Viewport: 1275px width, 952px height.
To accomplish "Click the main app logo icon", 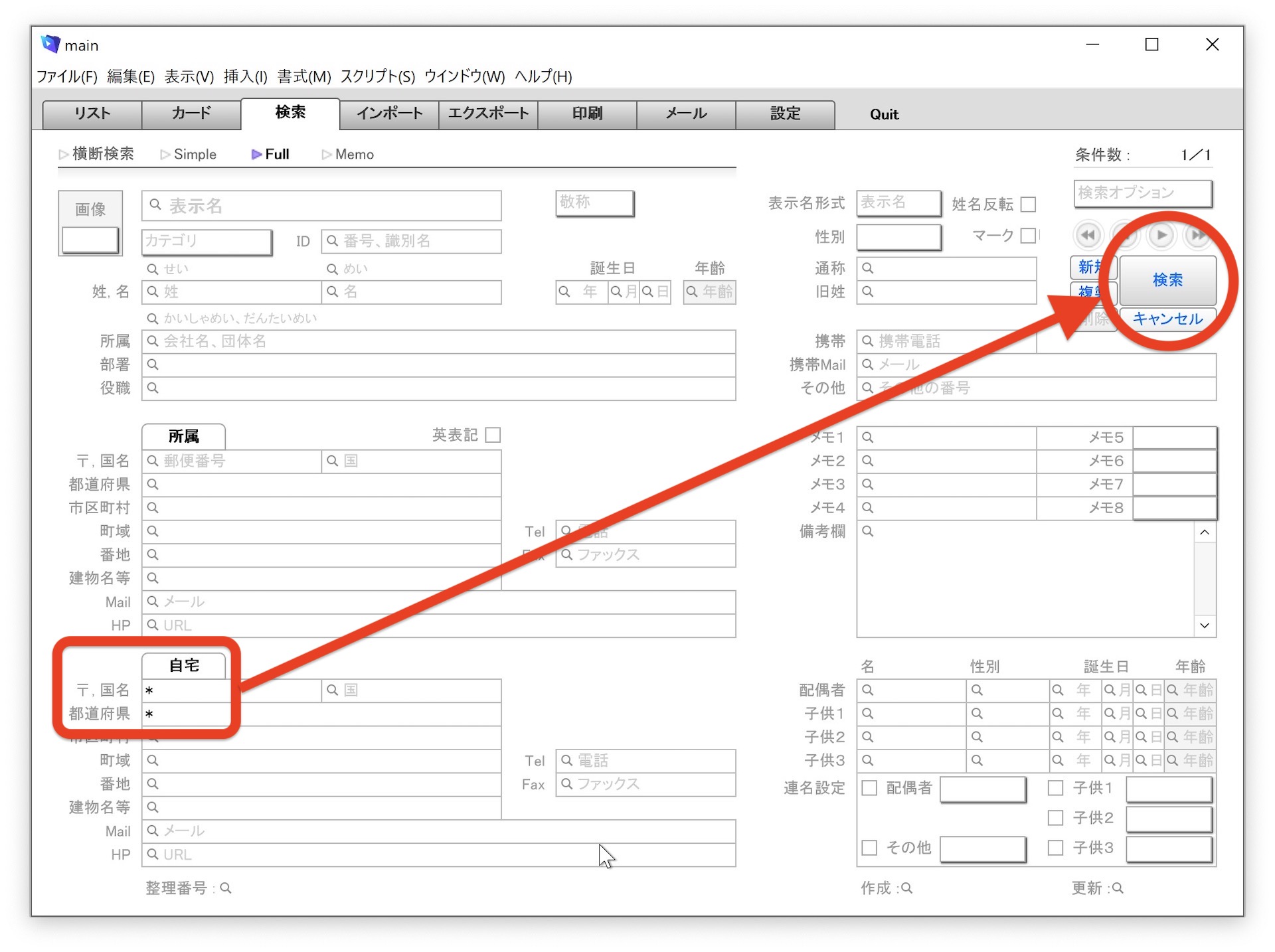I will pyautogui.click(x=50, y=44).
